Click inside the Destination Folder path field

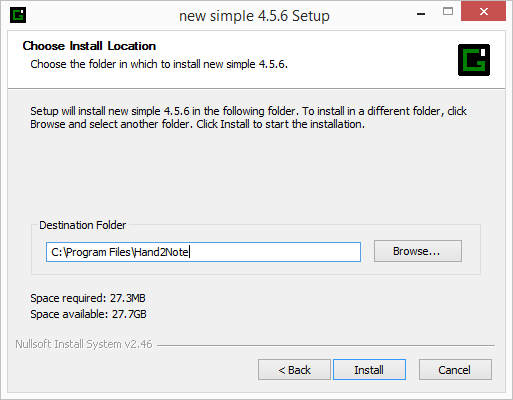tap(203, 252)
